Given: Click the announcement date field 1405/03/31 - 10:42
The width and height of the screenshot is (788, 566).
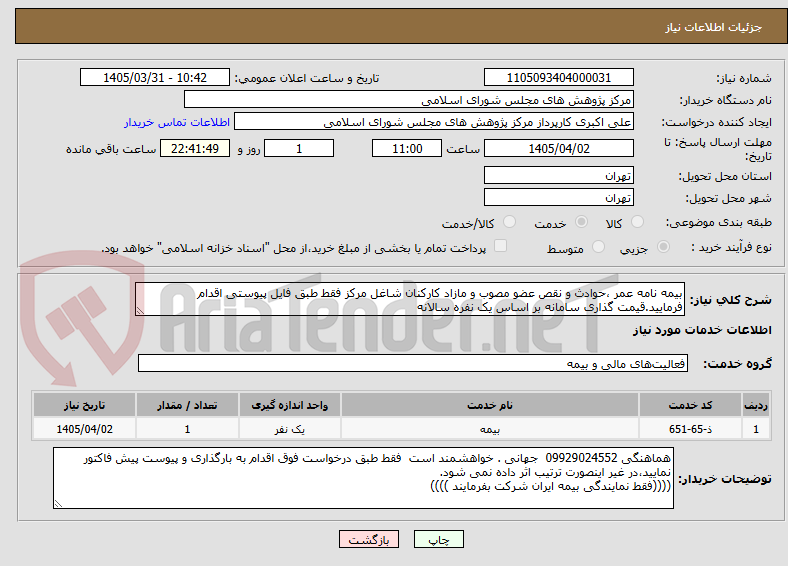Looking at the screenshot, I should click(x=155, y=77).
